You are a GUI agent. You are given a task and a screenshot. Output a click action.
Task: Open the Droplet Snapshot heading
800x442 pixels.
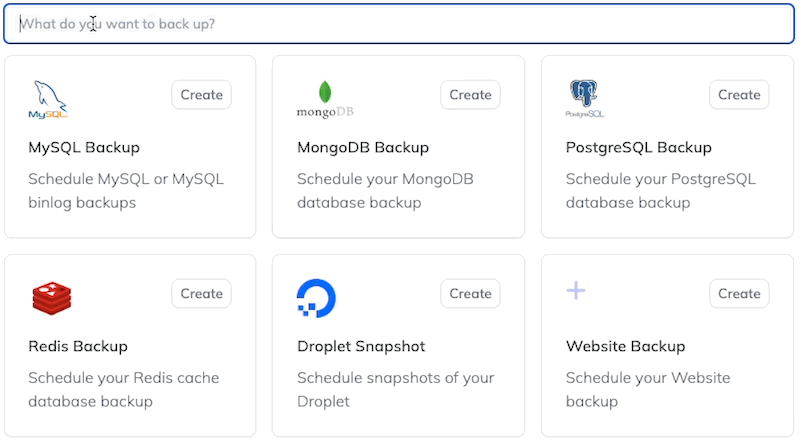tap(361, 347)
